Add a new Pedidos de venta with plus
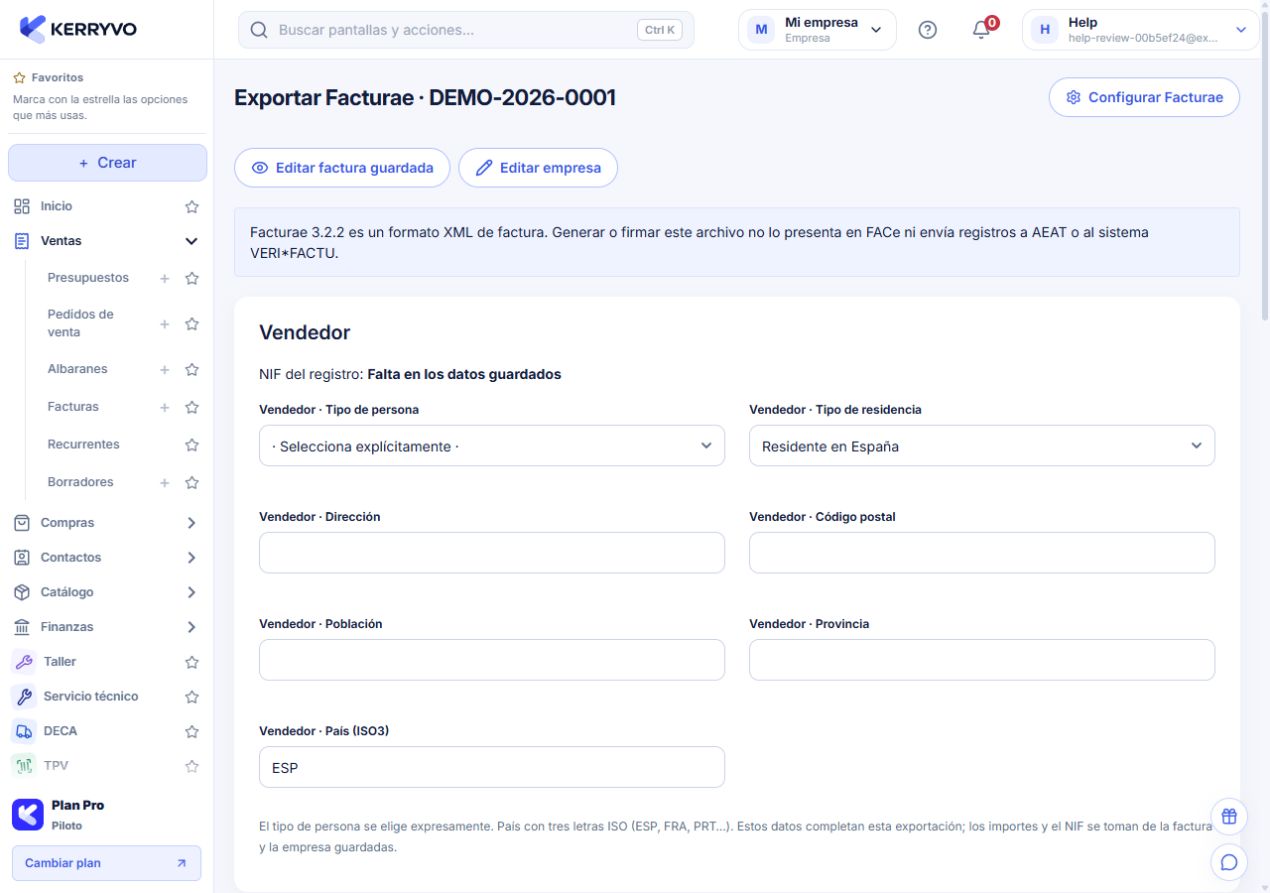The width and height of the screenshot is (1270, 893). click(165, 324)
